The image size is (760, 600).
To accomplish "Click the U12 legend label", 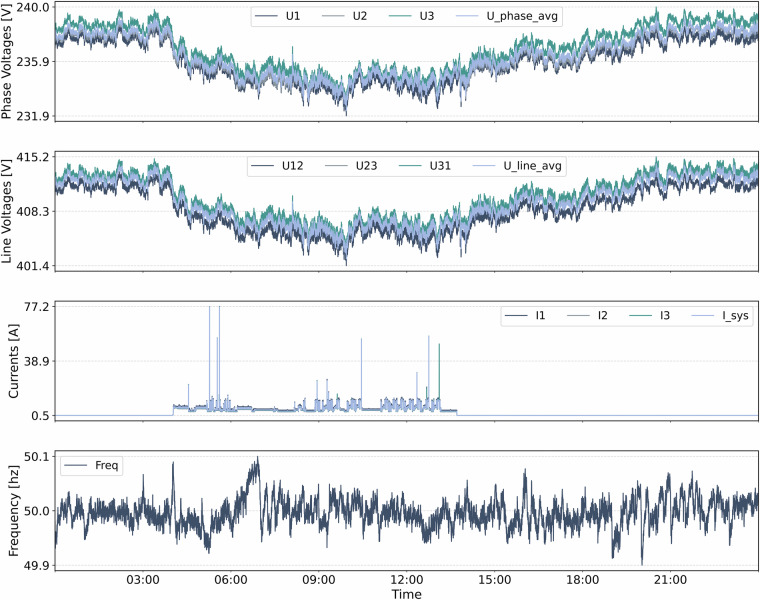I will [x=292, y=166].
